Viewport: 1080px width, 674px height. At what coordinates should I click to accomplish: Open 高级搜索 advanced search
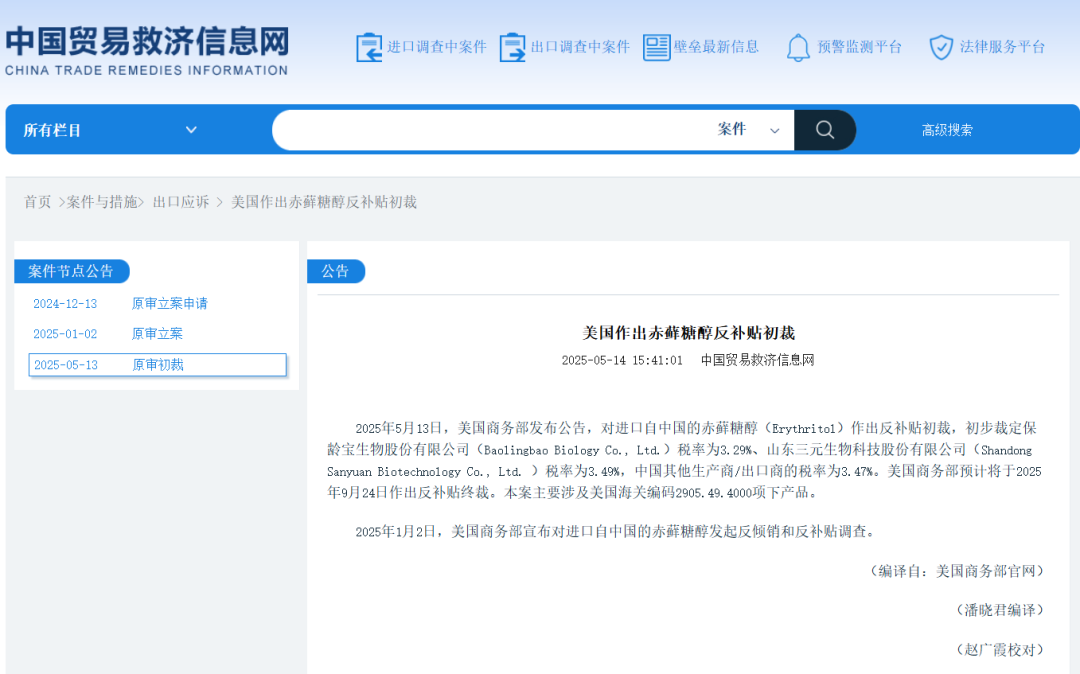pos(947,130)
